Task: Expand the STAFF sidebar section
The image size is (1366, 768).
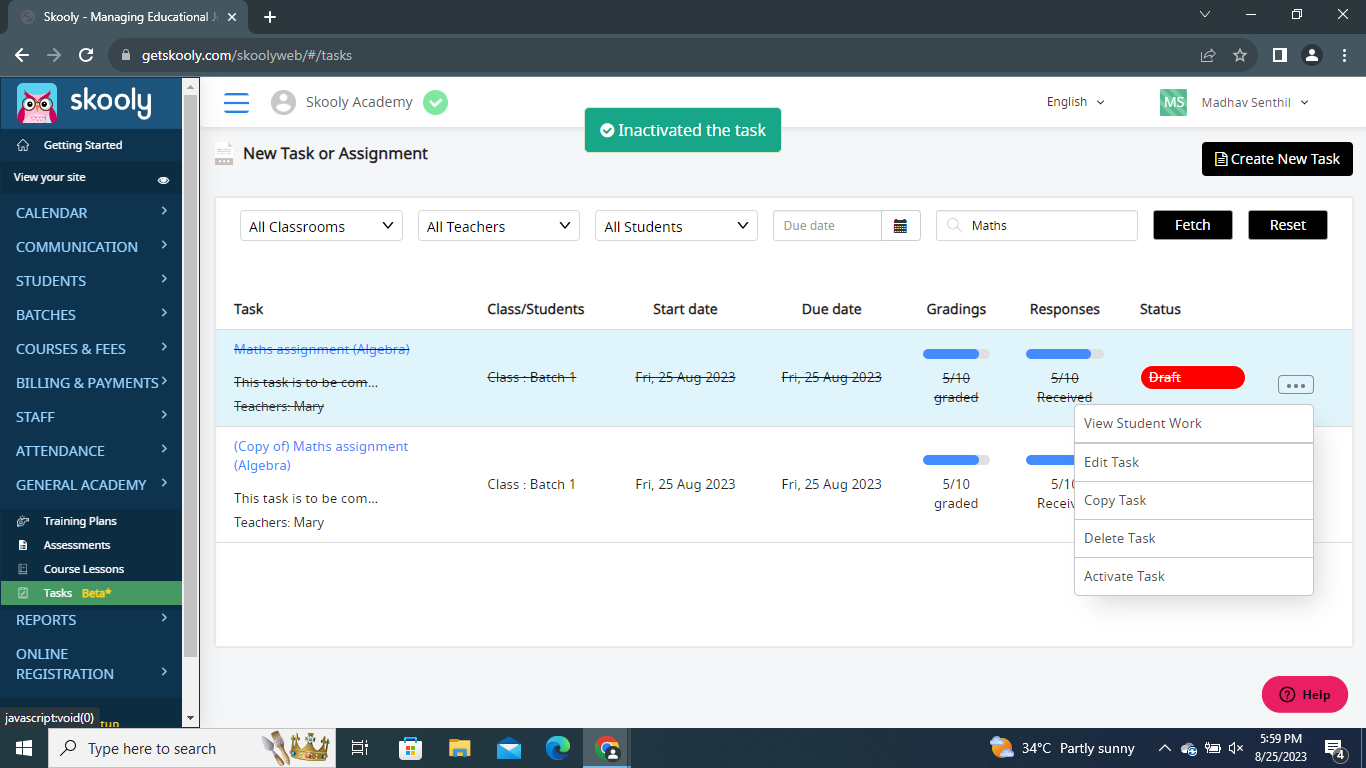Action: (x=91, y=417)
